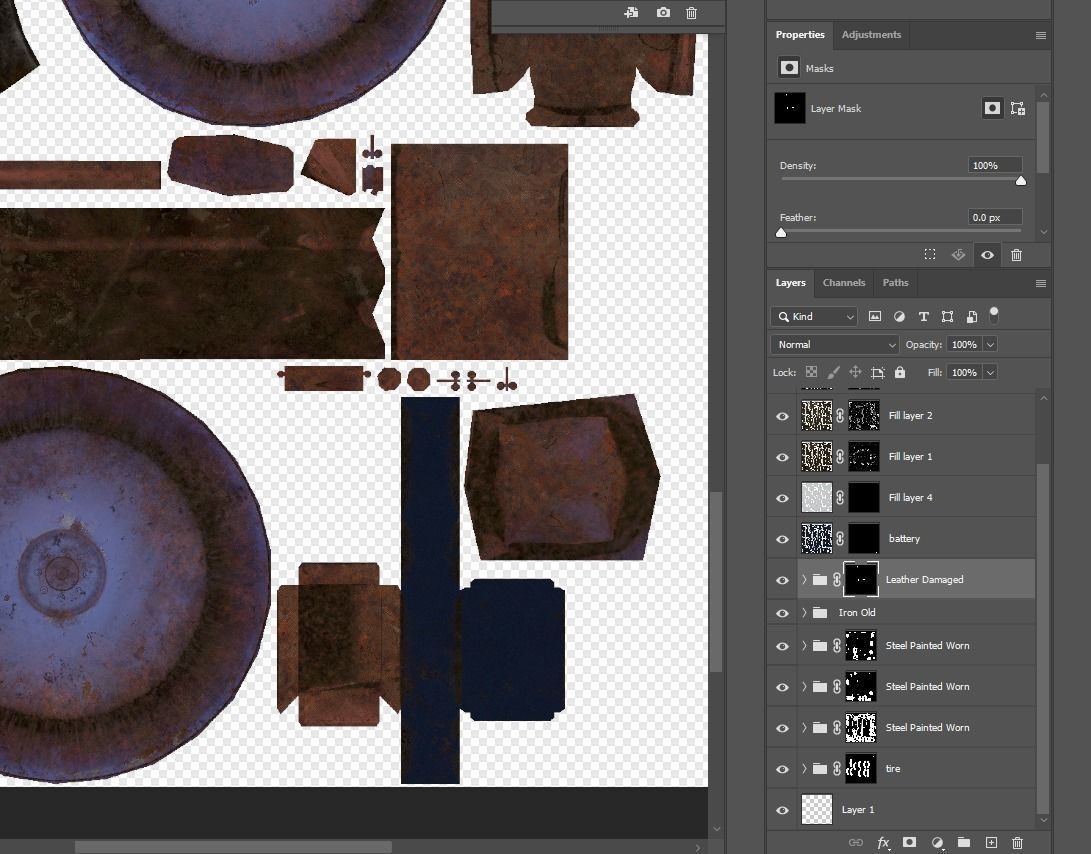Lock position move icon

coord(855,372)
